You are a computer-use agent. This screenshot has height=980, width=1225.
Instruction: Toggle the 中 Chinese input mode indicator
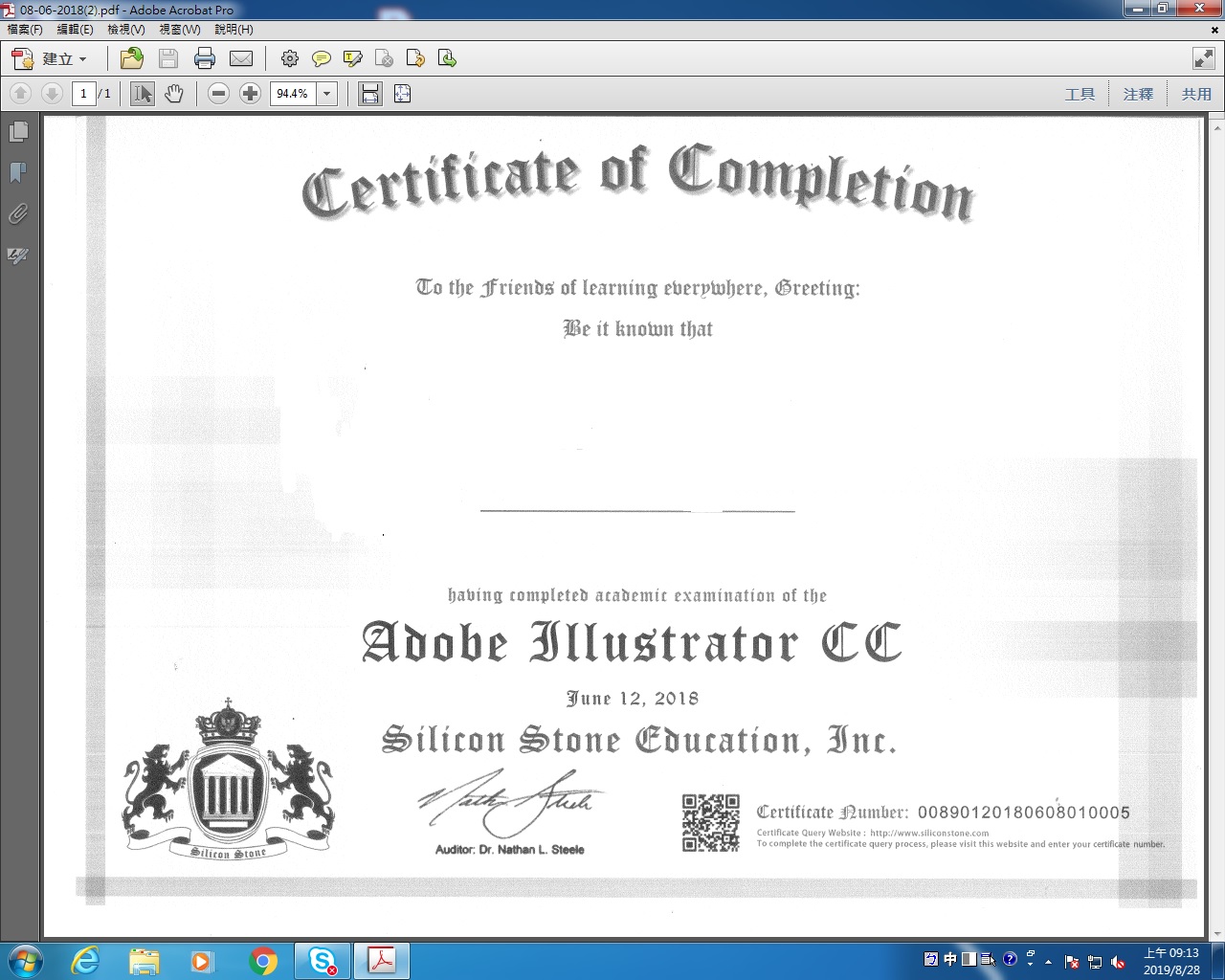coord(950,959)
